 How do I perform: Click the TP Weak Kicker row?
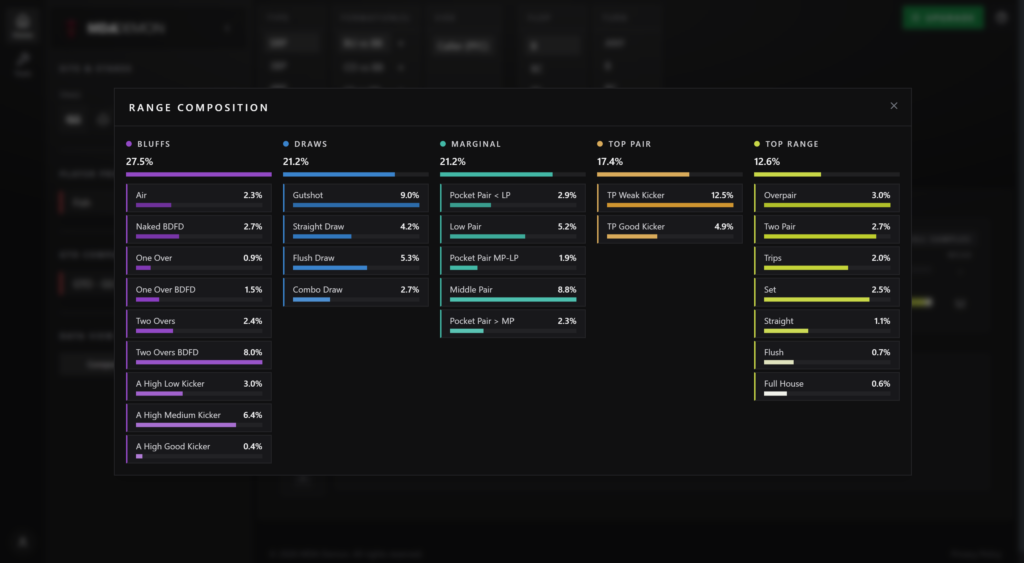point(670,198)
